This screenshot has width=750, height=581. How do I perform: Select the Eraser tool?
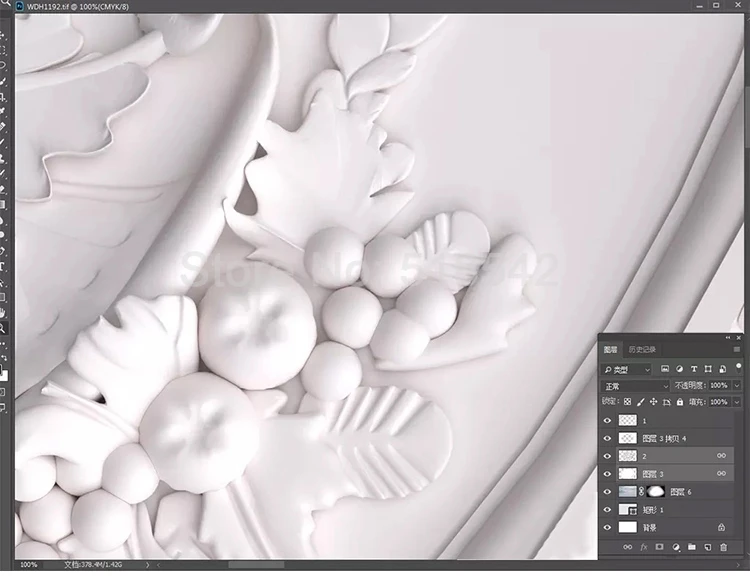click(2, 189)
